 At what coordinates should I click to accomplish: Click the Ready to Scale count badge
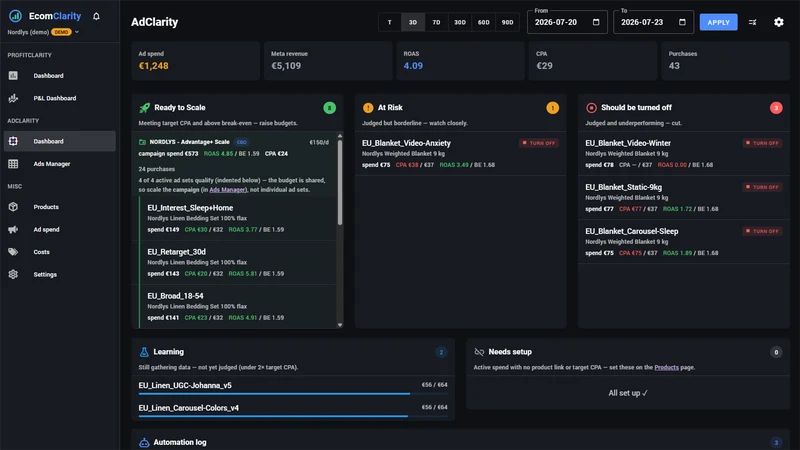click(x=330, y=108)
